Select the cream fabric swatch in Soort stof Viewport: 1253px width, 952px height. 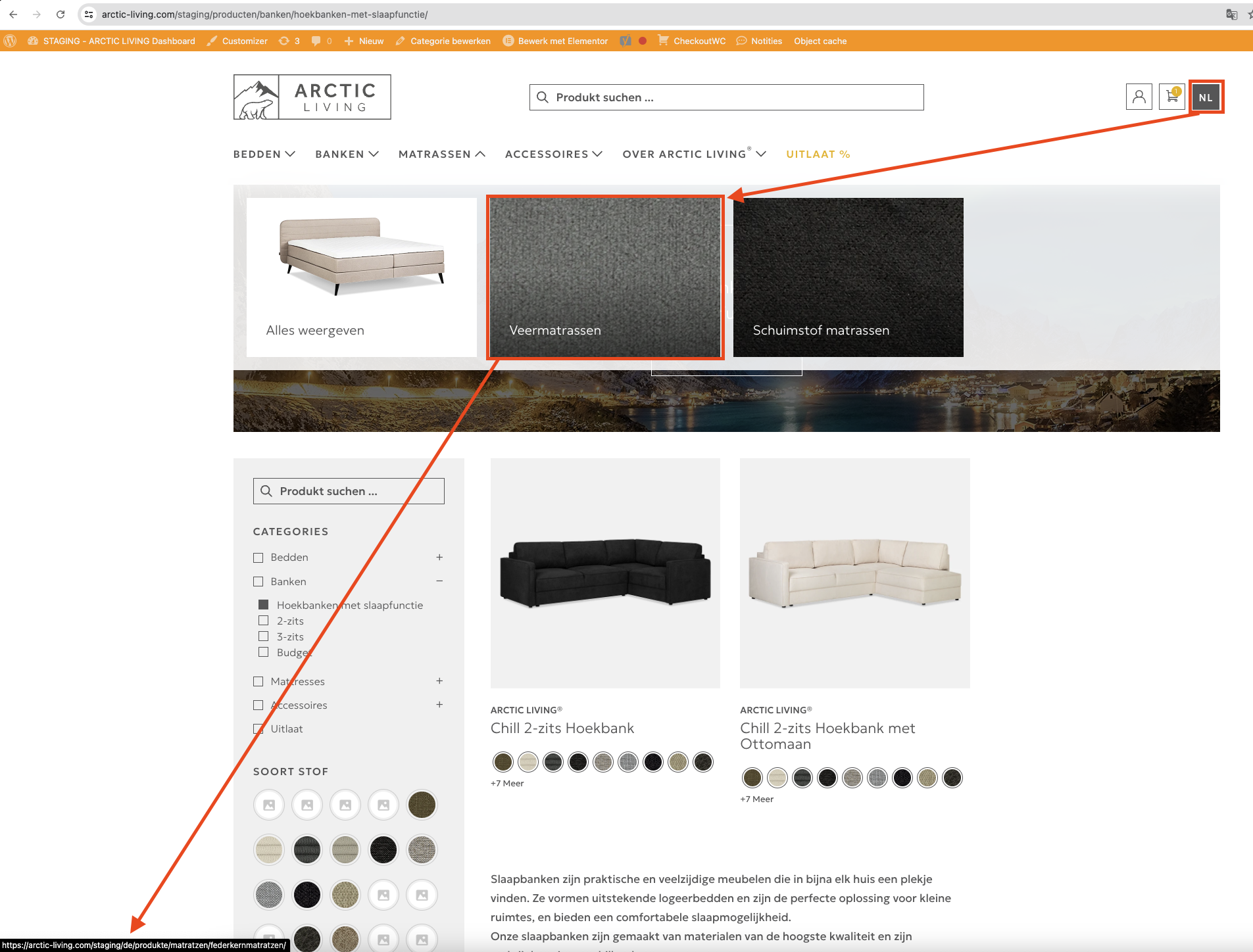pyautogui.click(x=269, y=850)
